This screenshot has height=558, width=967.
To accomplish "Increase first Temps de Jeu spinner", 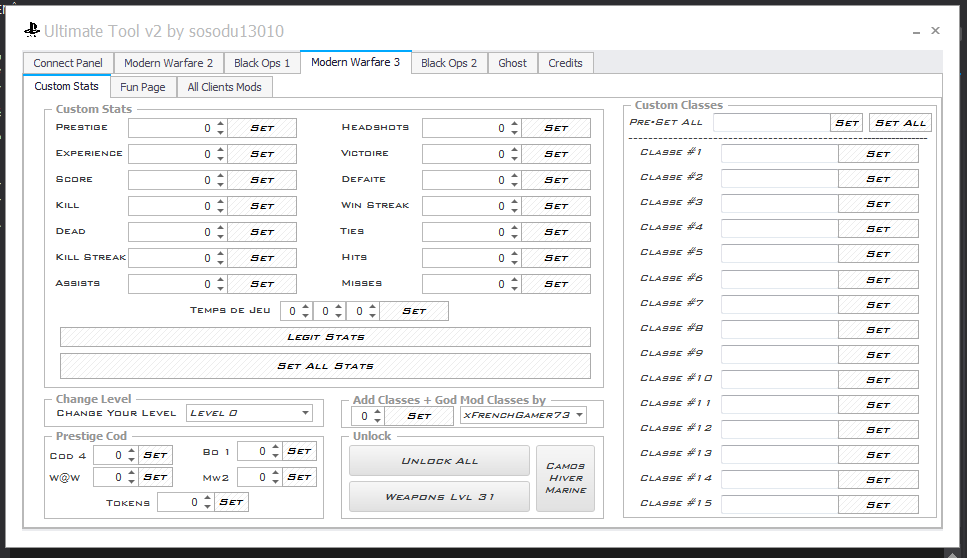I will click(305, 307).
